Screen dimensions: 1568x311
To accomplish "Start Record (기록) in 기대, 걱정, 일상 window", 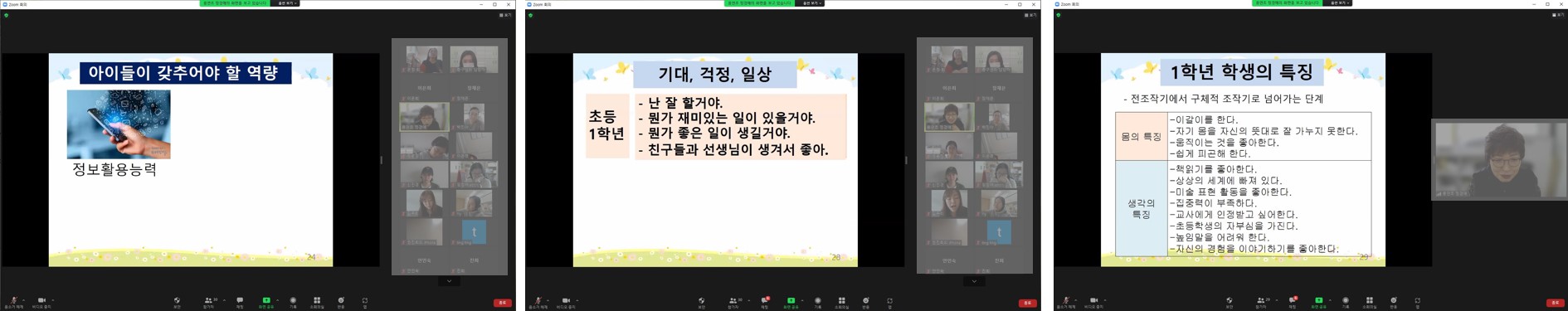I will coord(818,302).
